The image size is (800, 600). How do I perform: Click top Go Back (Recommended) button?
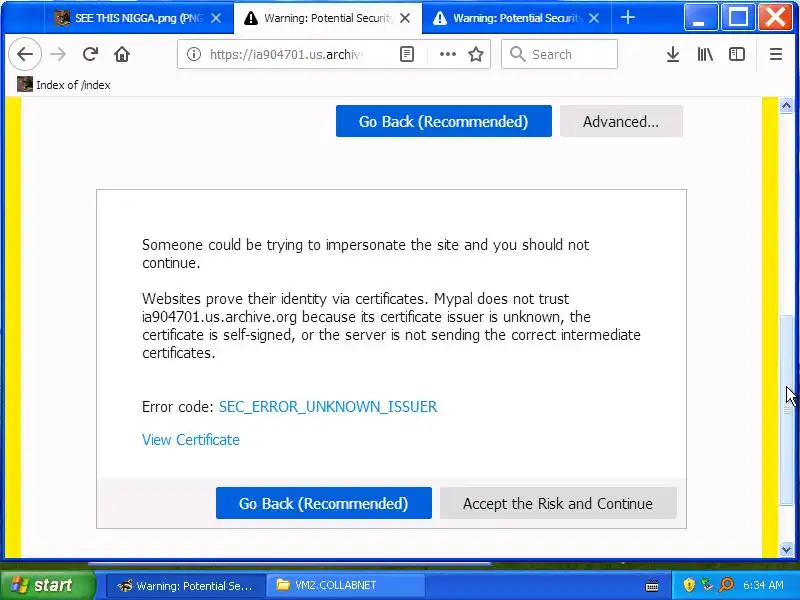pos(443,121)
